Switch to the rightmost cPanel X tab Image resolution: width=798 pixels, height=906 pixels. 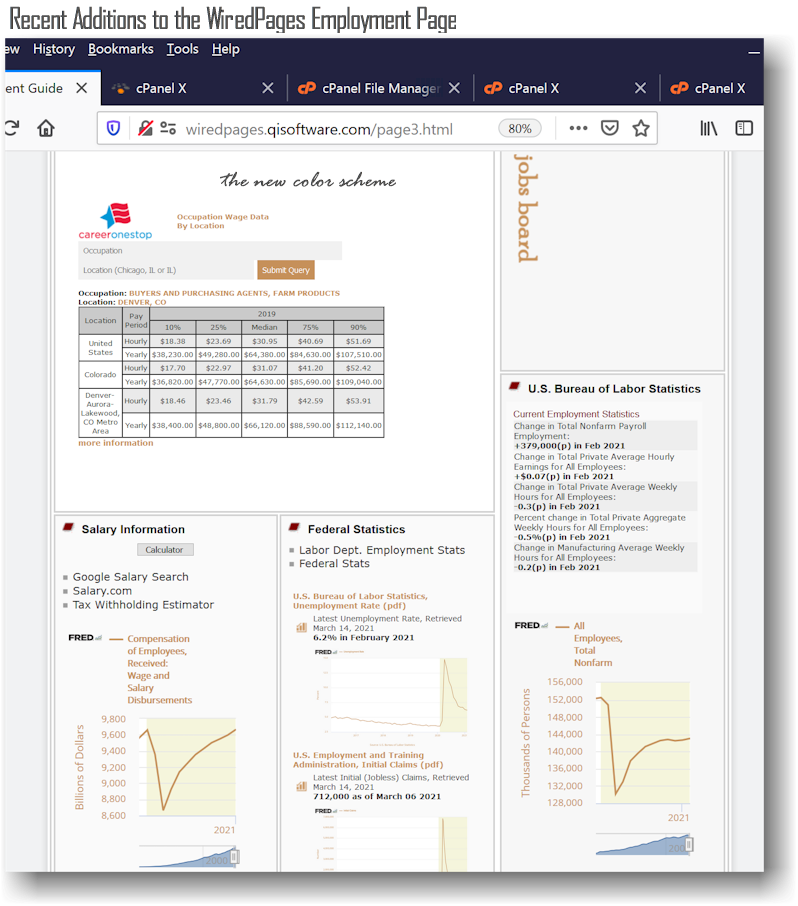point(712,88)
